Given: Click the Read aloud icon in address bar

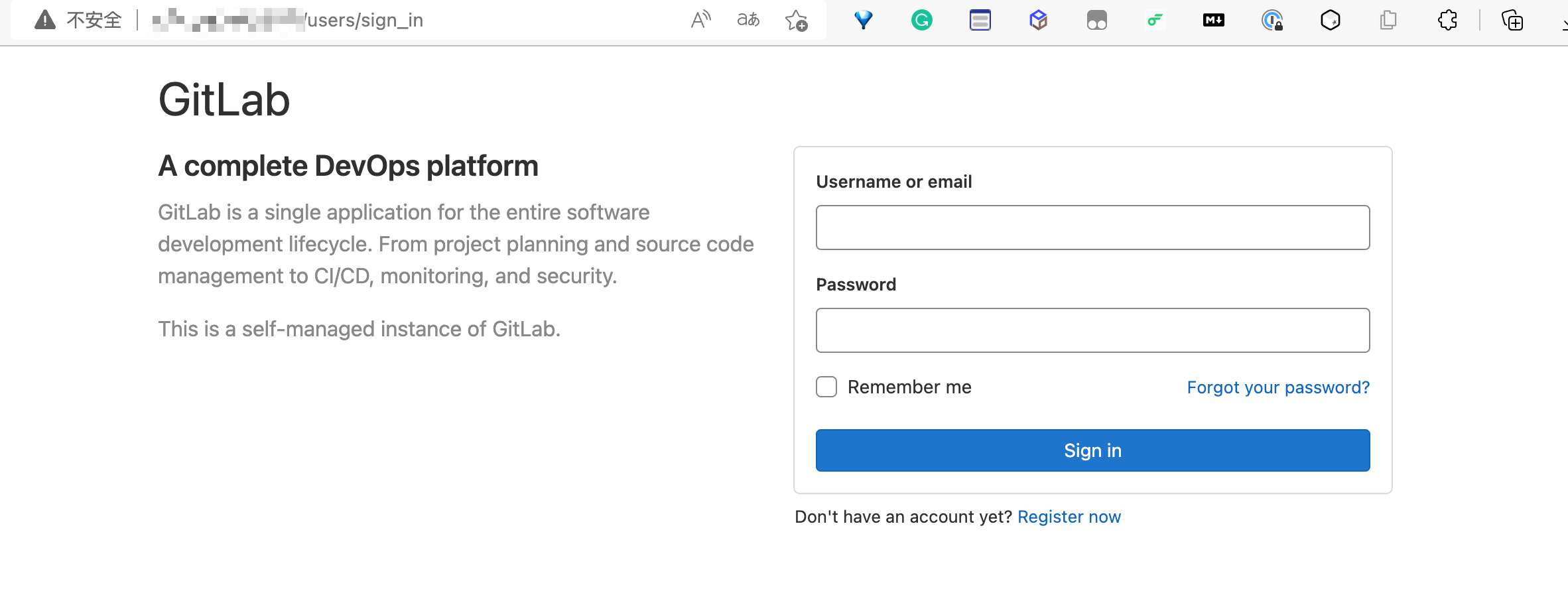Looking at the screenshot, I should 700,20.
